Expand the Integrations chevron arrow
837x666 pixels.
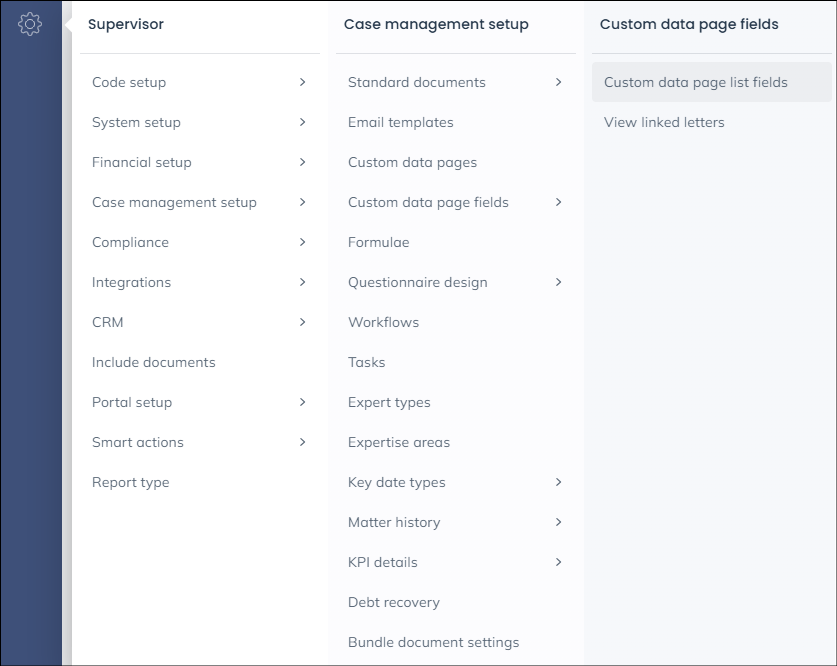pyautogui.click(x=302, y=282)
